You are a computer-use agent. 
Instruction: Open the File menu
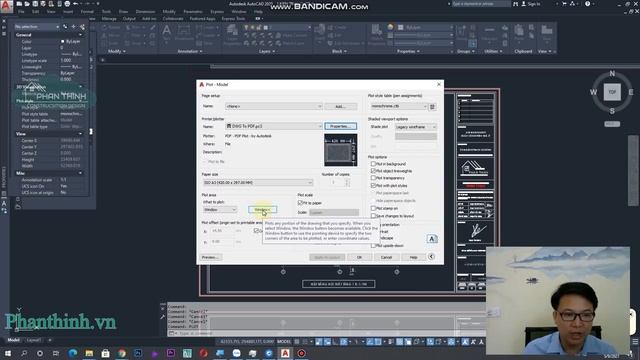(21, 12)
